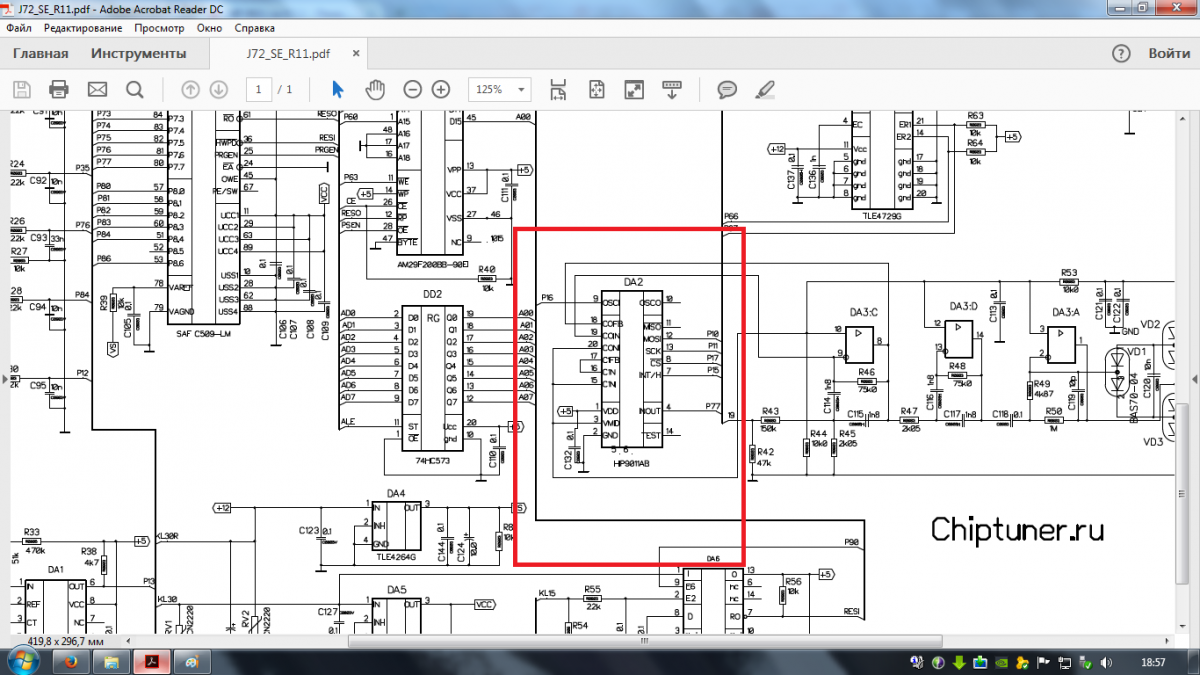Click the TLE4264G regulator label
The image size is (1200, 675).
(x=396, y=556)
